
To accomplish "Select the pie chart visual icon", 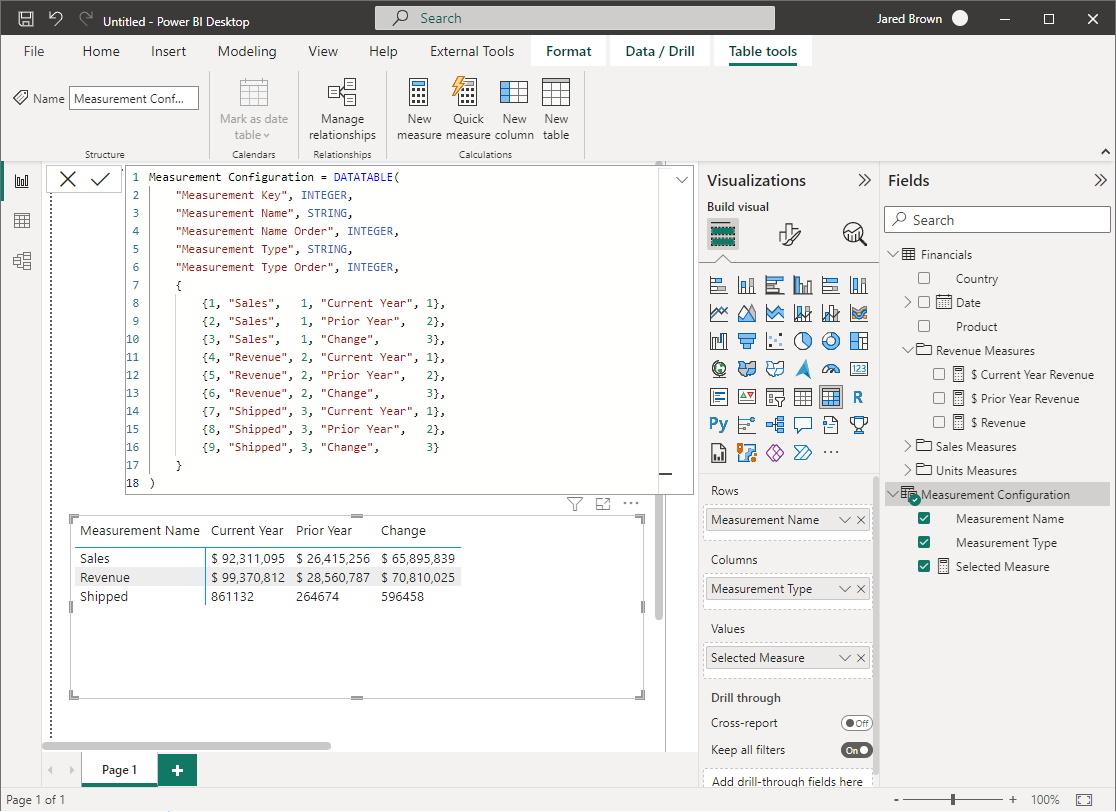I will coord(803,341).
